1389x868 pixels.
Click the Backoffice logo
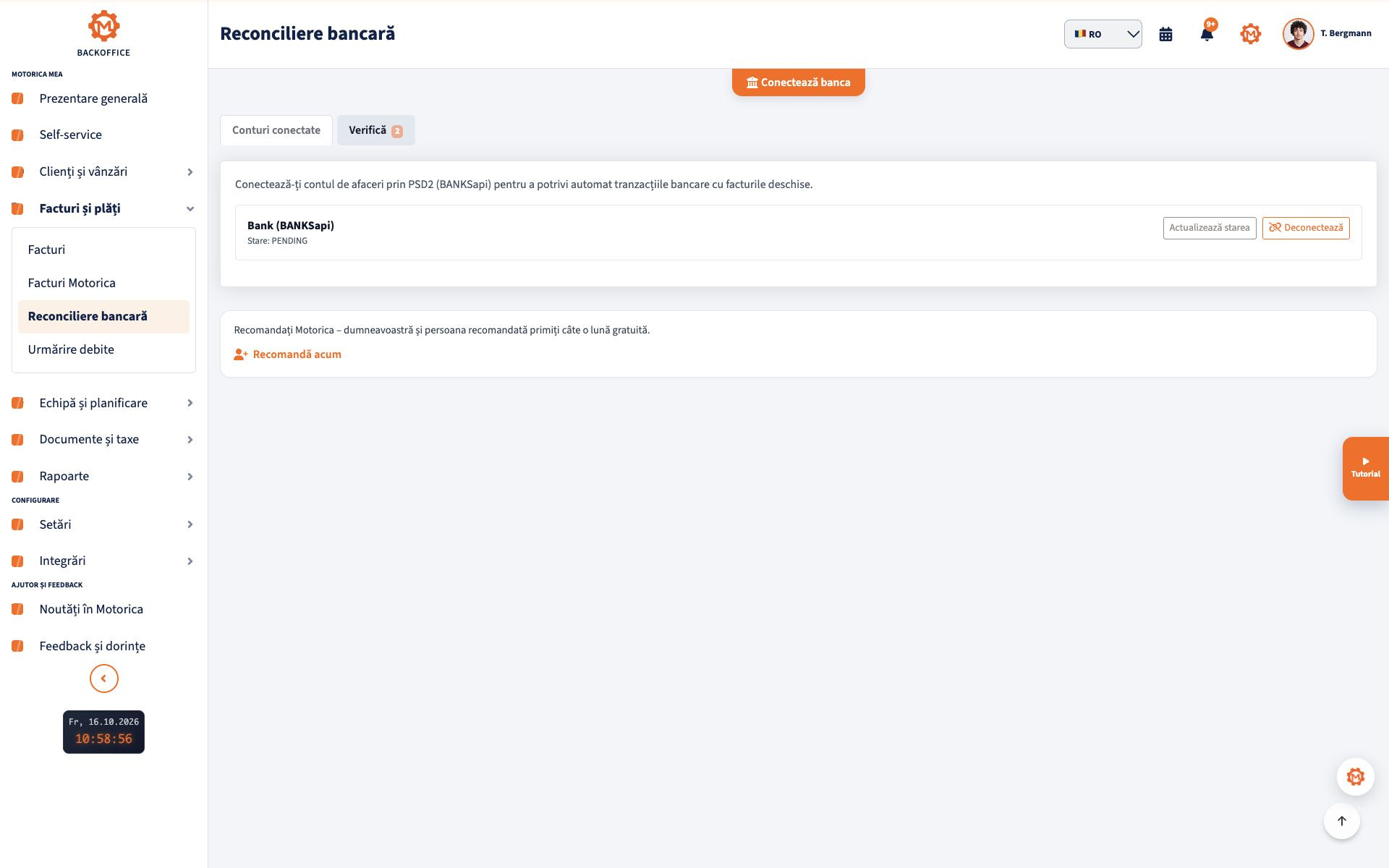click(x=103, y=33)
